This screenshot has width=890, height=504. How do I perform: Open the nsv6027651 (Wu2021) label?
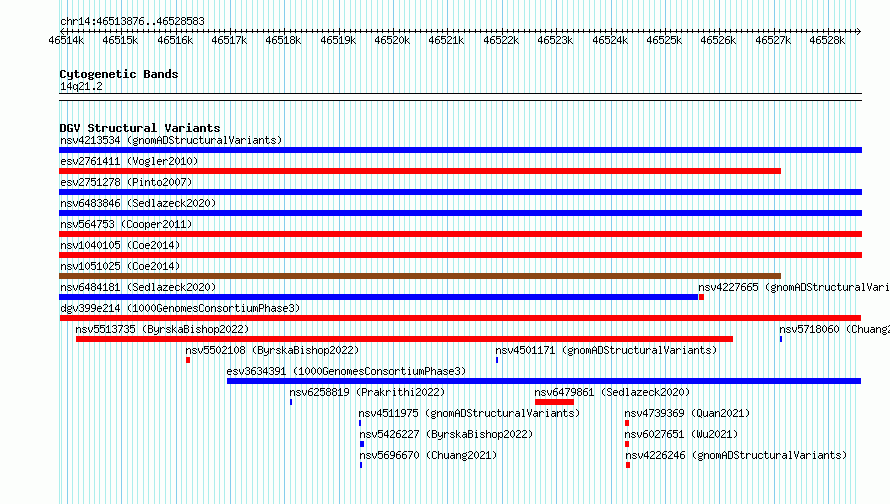pos(681,434)
